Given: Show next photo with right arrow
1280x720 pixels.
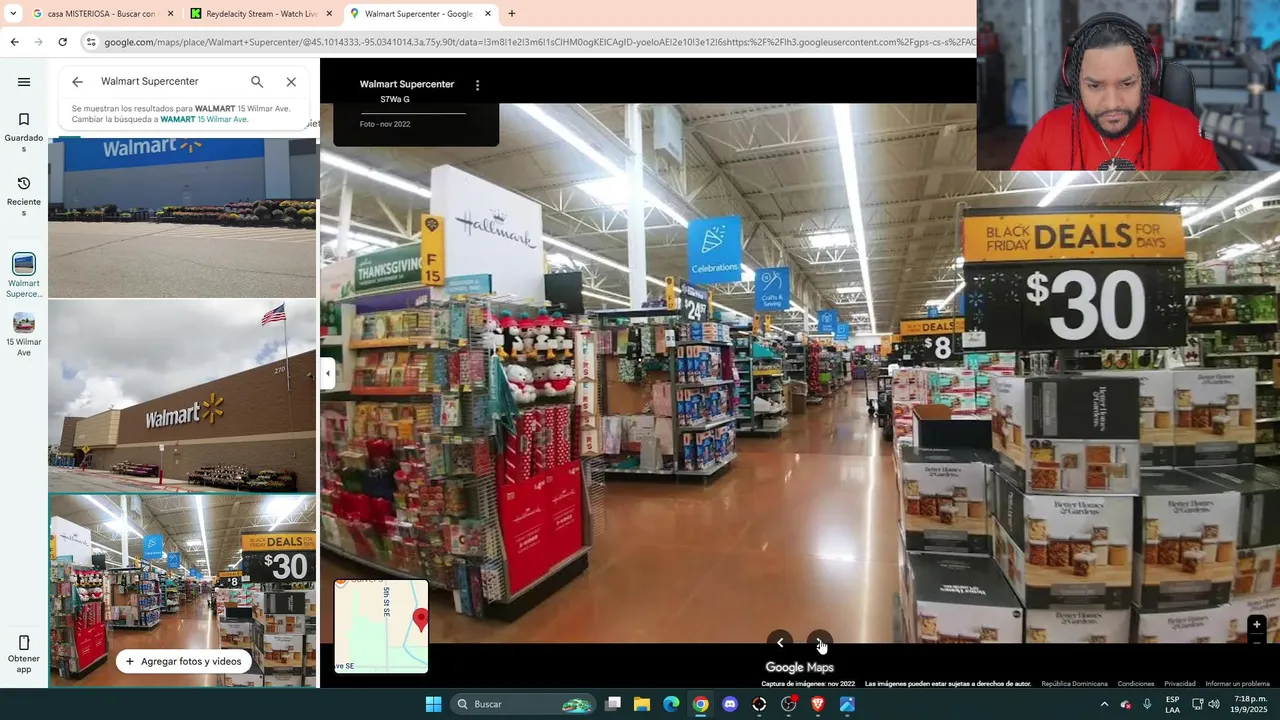Looking at the screenshot, I should pyautogui.click(x=819, y=643).
